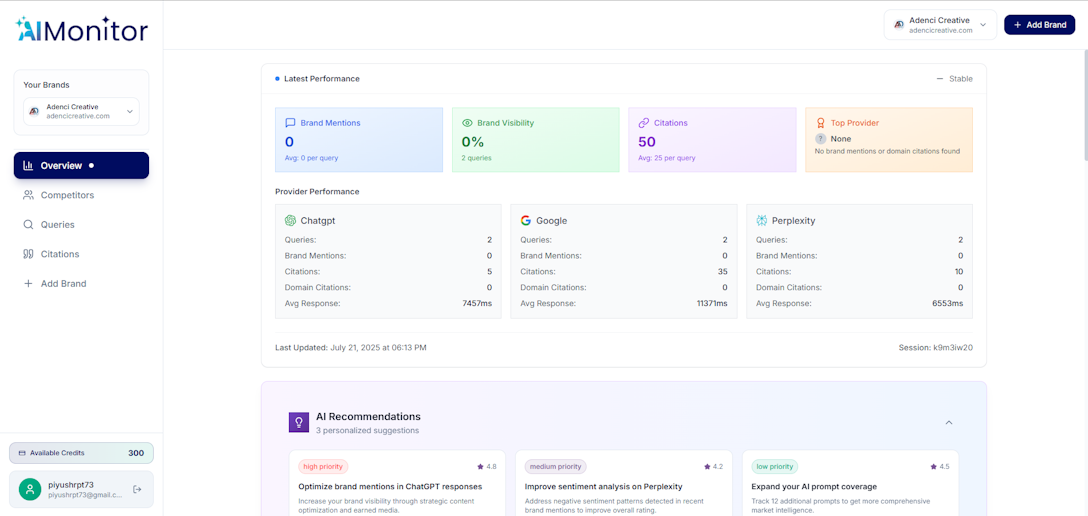Click the question mark icon beside None
Screen dimensions: 1088x516
pos(821,139)
